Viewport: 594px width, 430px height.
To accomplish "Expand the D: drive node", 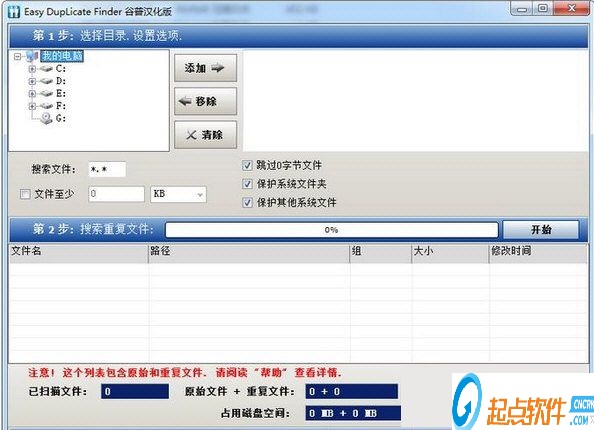I will click(32, 81).
